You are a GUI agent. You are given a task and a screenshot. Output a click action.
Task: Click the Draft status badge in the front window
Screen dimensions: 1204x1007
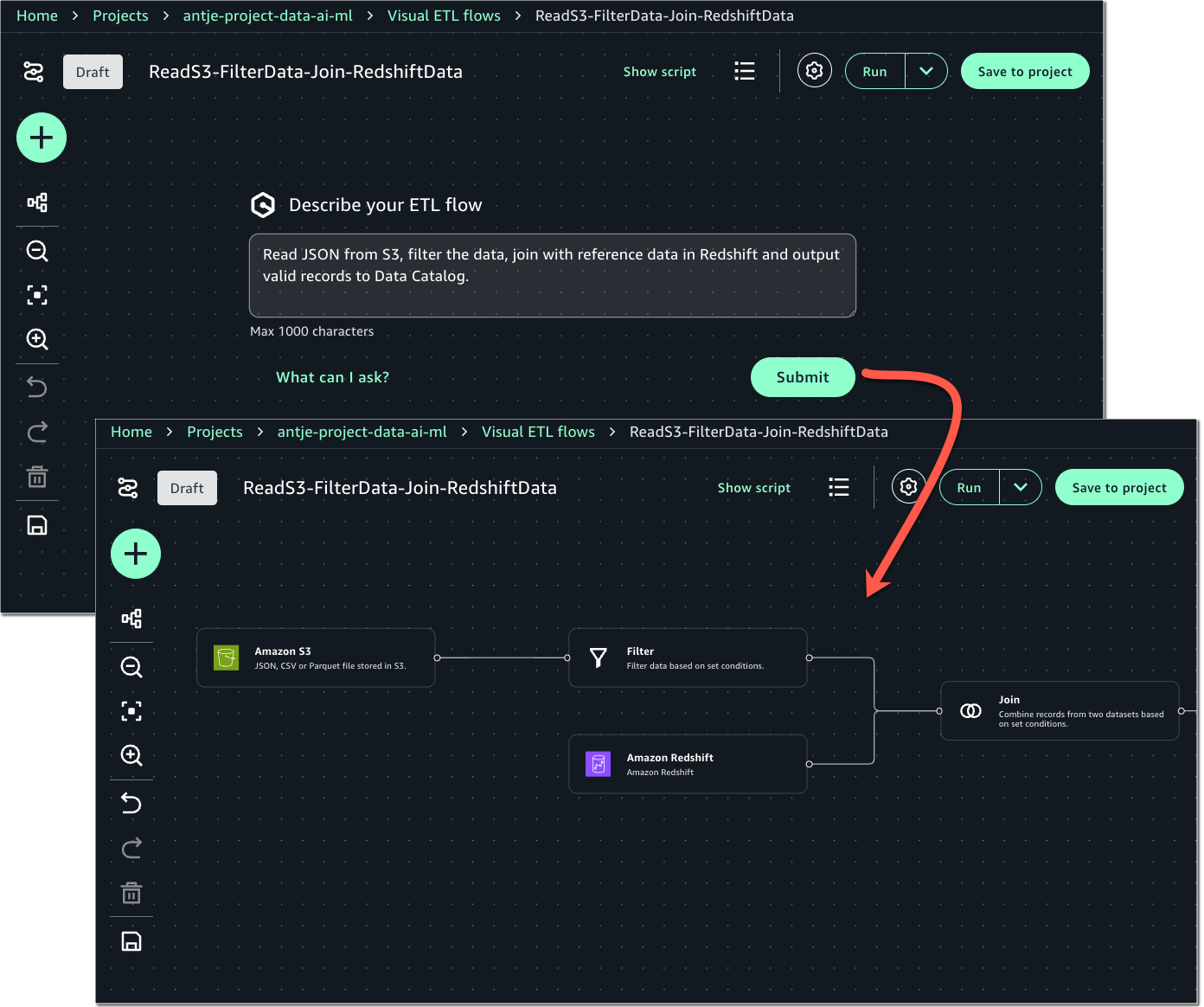[x=187, y=488]
